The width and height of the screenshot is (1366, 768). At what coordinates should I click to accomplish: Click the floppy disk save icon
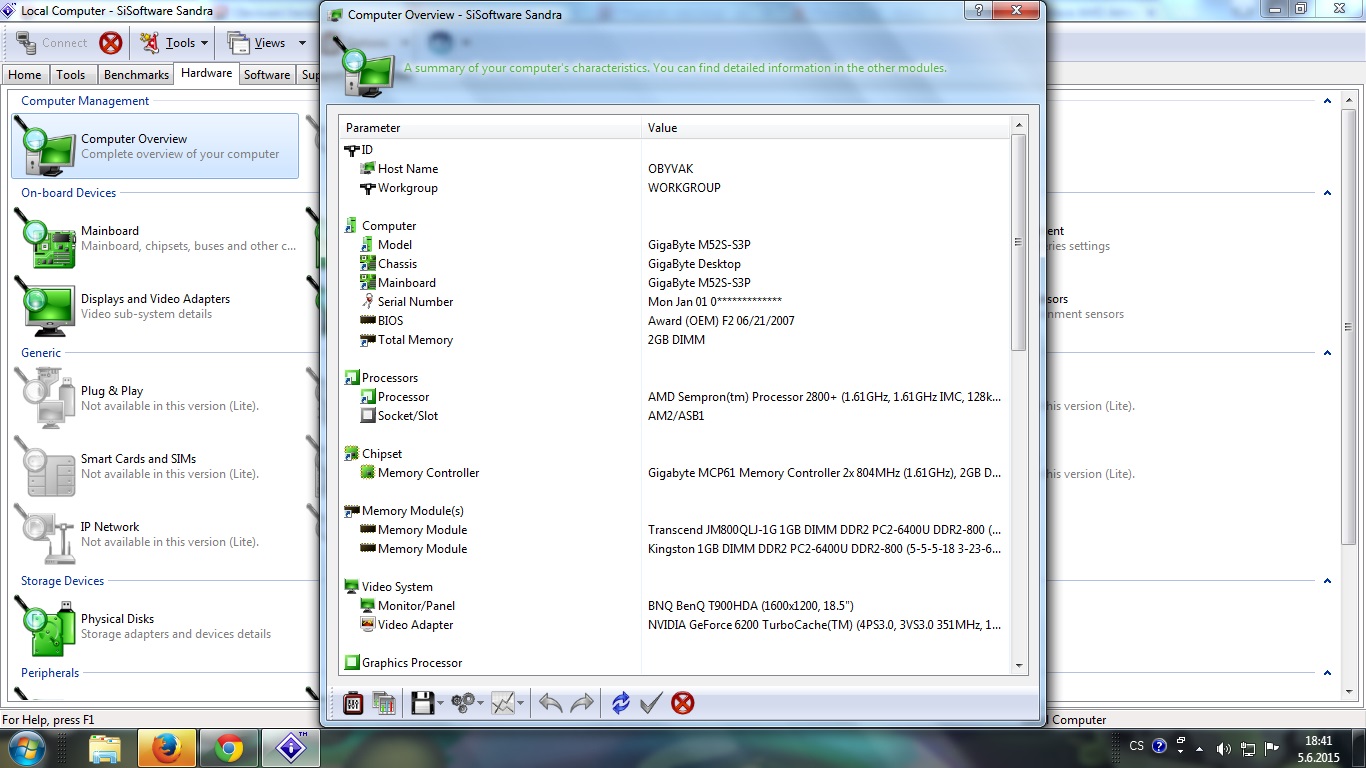422,703
